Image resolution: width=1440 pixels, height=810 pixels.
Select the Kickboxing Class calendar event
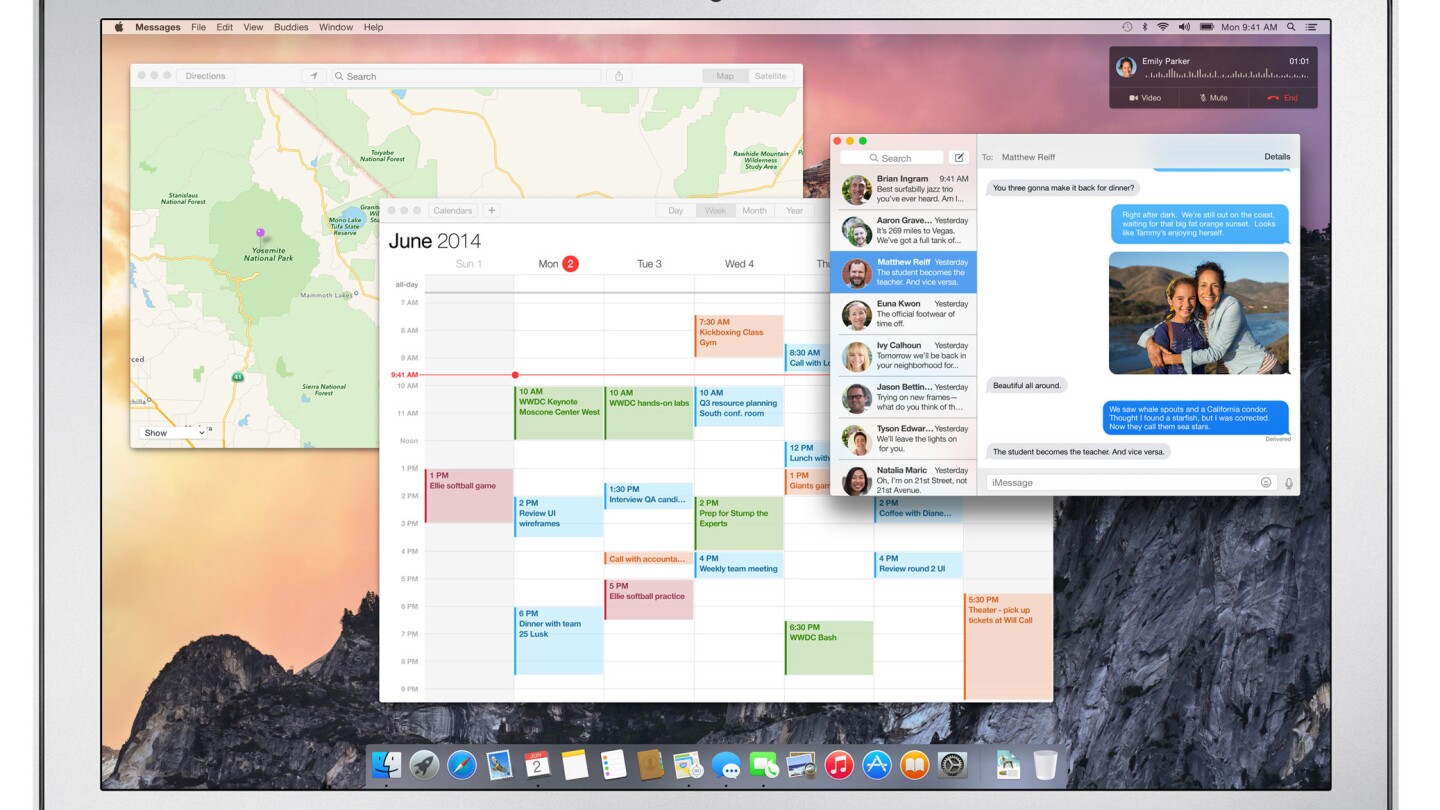[x=739, y=336]
